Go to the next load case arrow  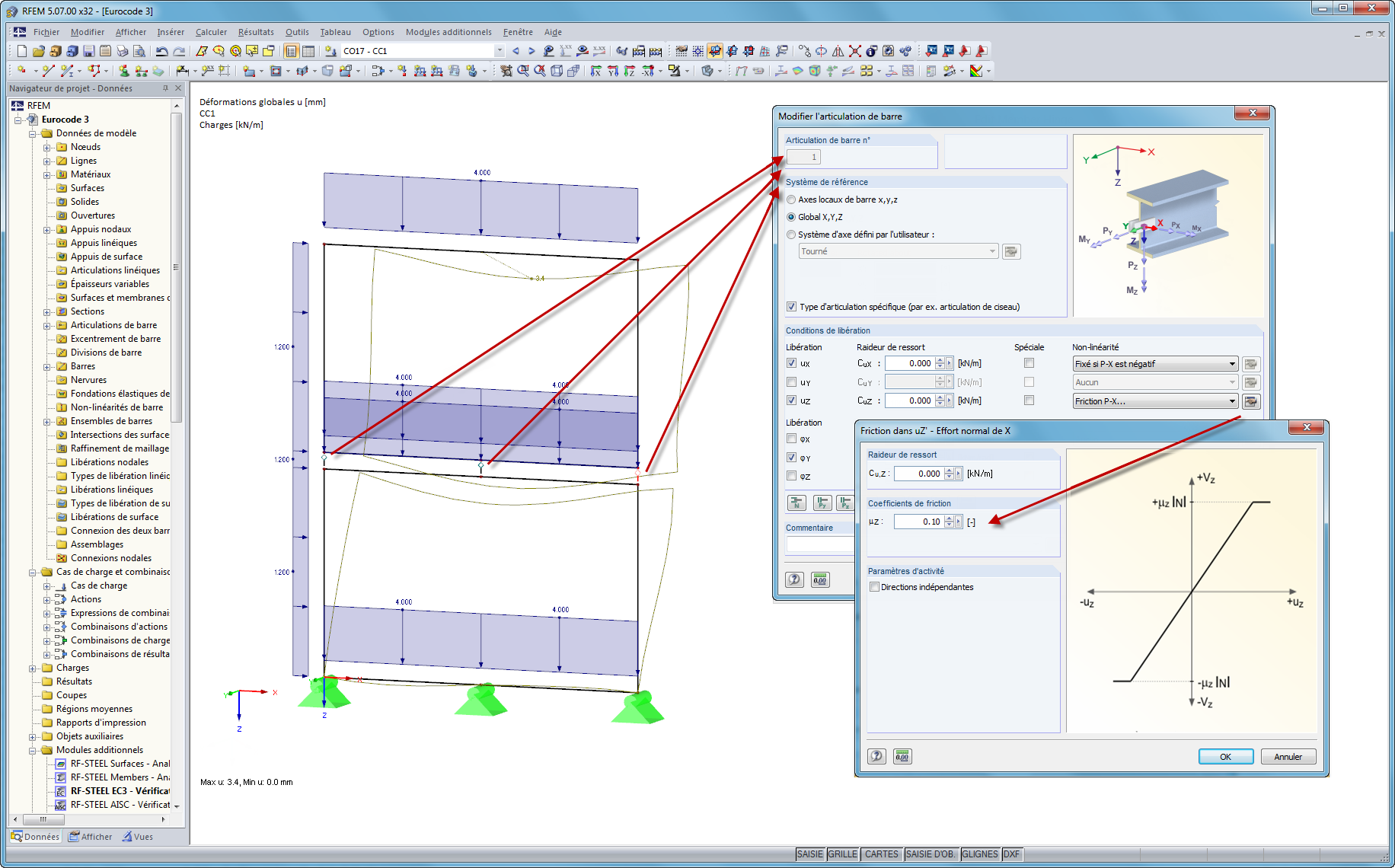tap(532, 51)
